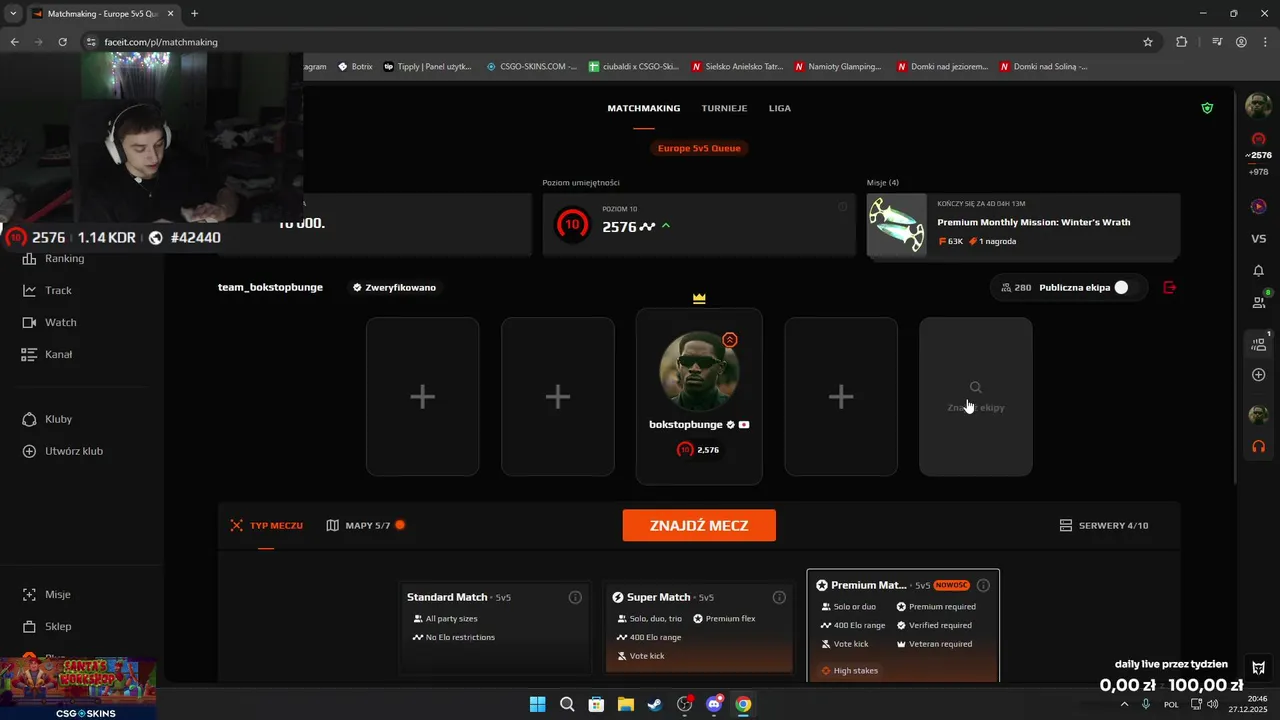
Task: Add player in first empty party slot
Action: pos(423,397)
